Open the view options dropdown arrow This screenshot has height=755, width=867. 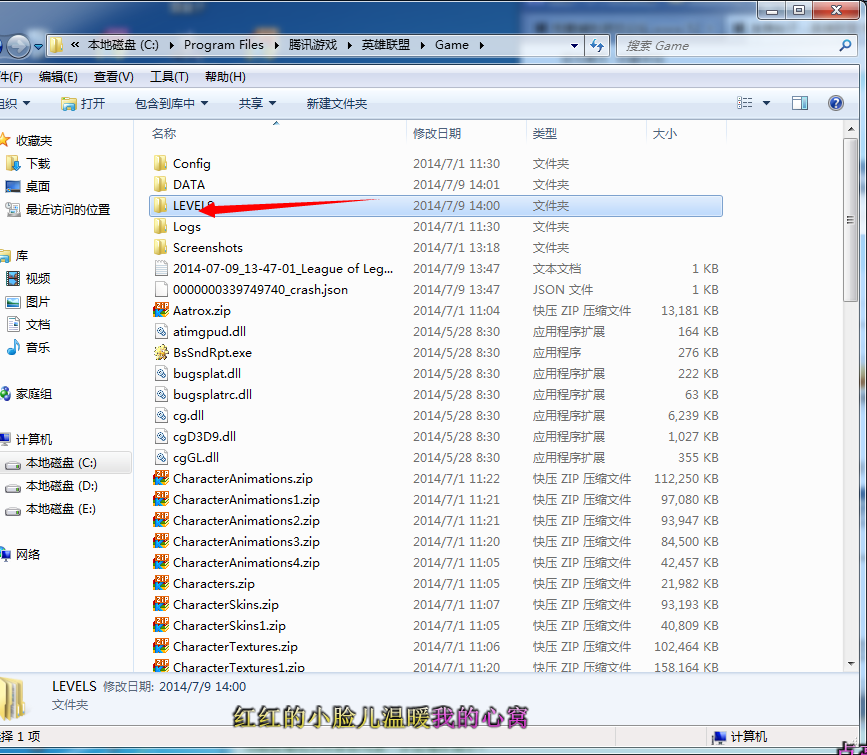[x=766, y=103]
